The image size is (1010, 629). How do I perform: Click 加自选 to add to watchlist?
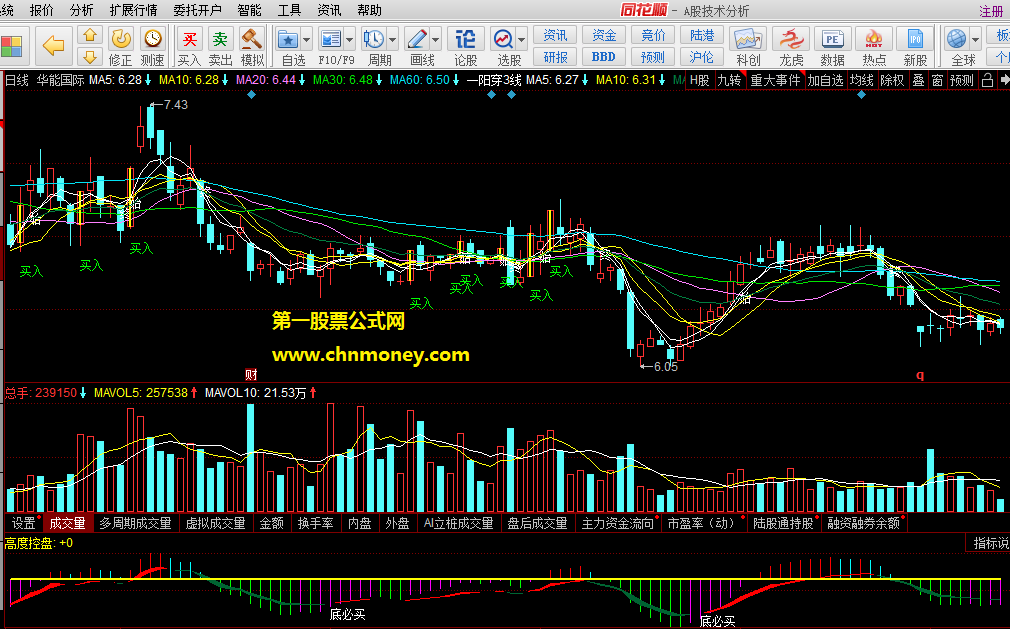click(x=825, y=80)
